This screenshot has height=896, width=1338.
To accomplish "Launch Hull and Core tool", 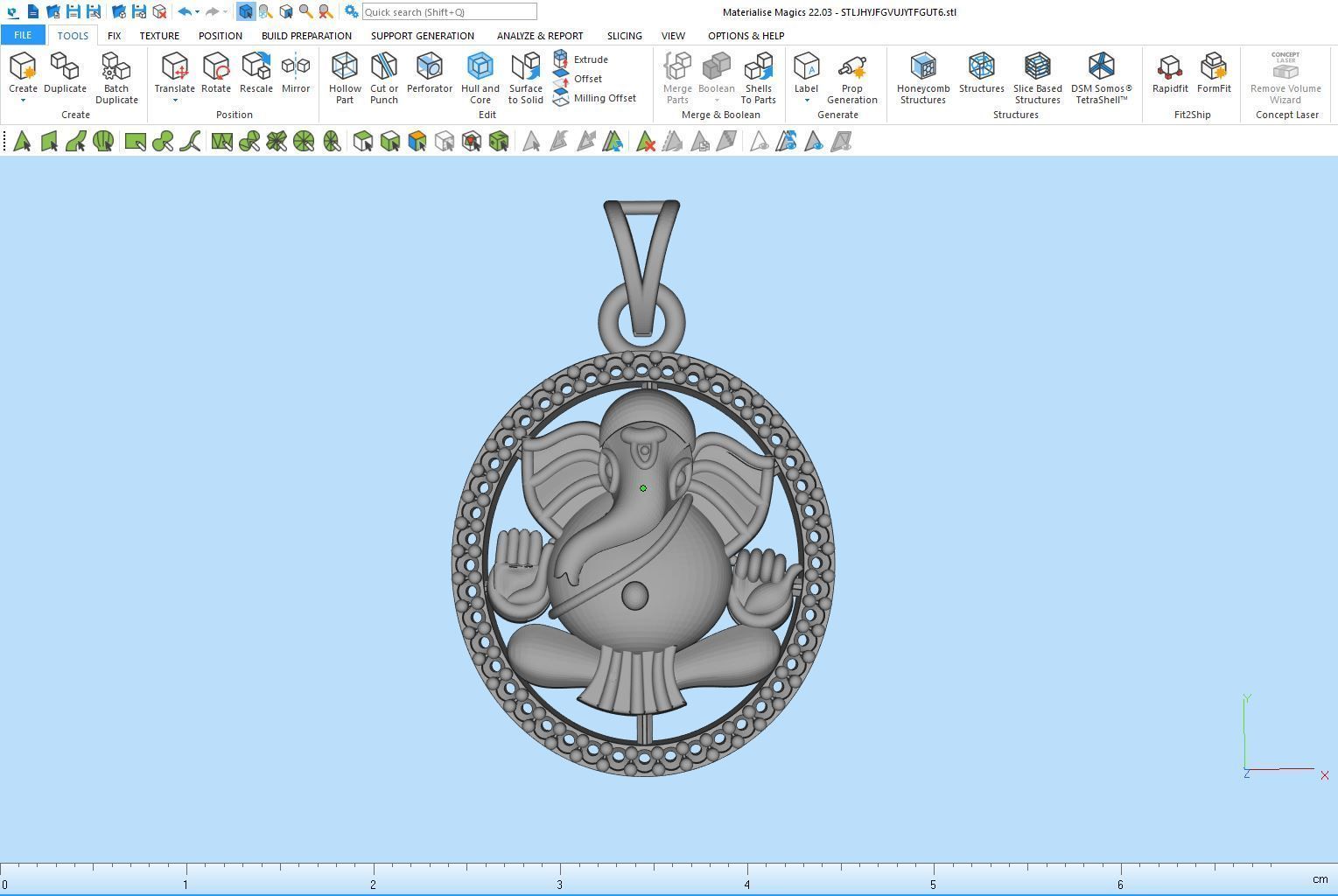I will 480,78.
